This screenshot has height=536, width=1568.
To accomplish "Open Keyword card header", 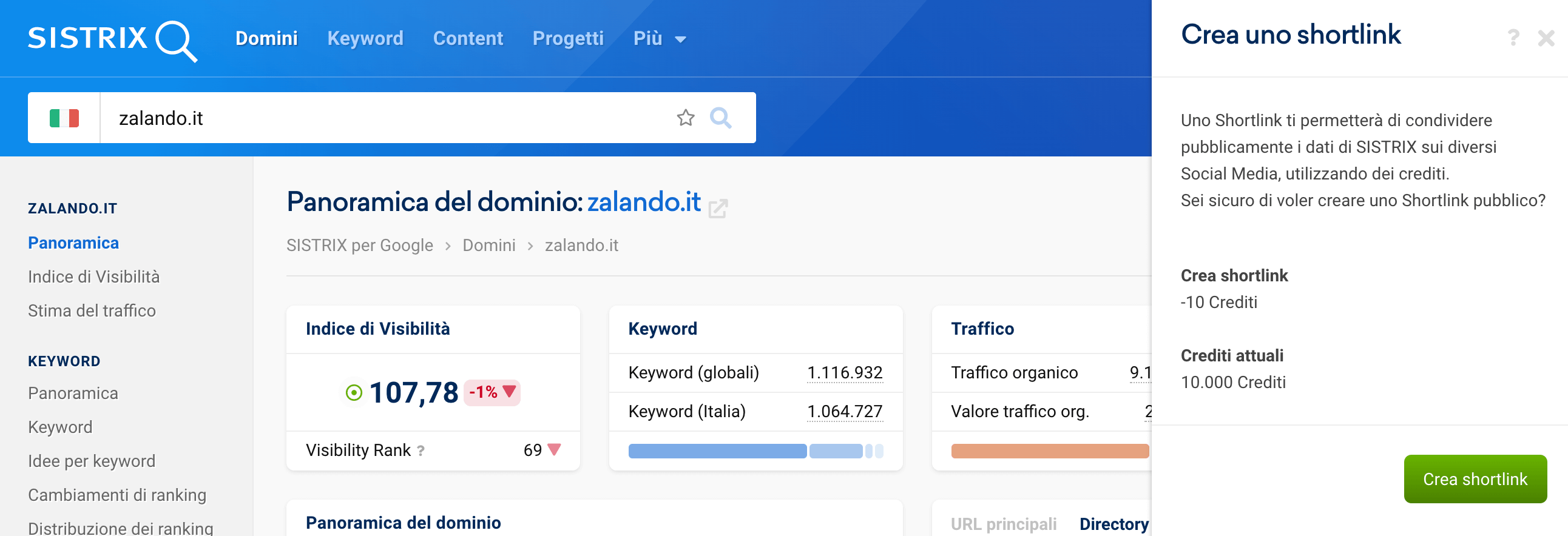I will [663, 329].
